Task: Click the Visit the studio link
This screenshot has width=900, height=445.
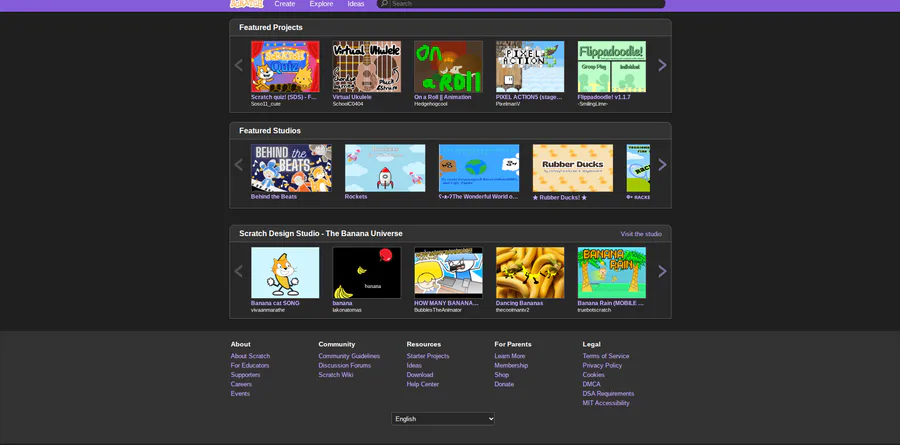Action: tap(641, 234)
